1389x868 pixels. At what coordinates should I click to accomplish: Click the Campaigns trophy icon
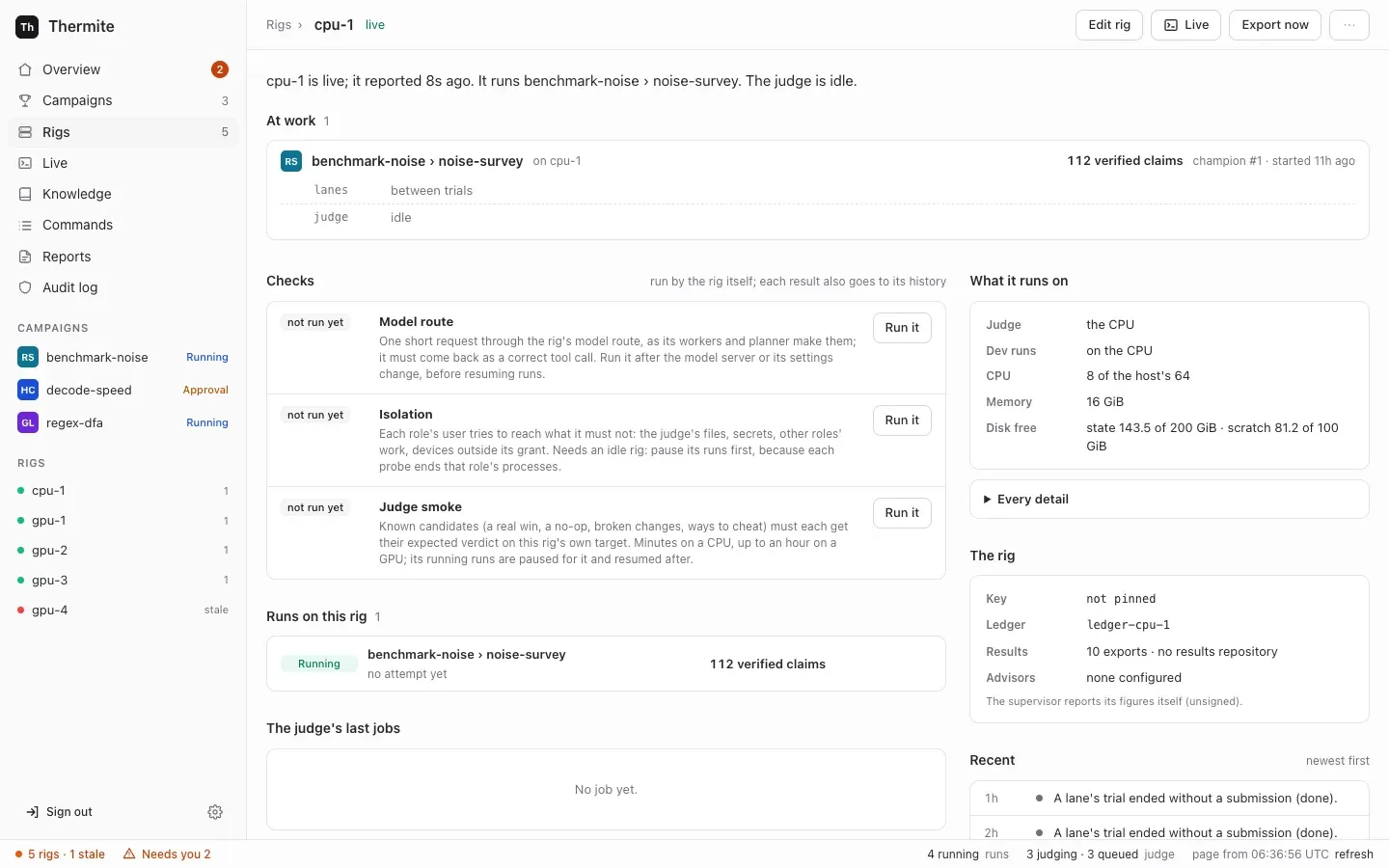25,100
